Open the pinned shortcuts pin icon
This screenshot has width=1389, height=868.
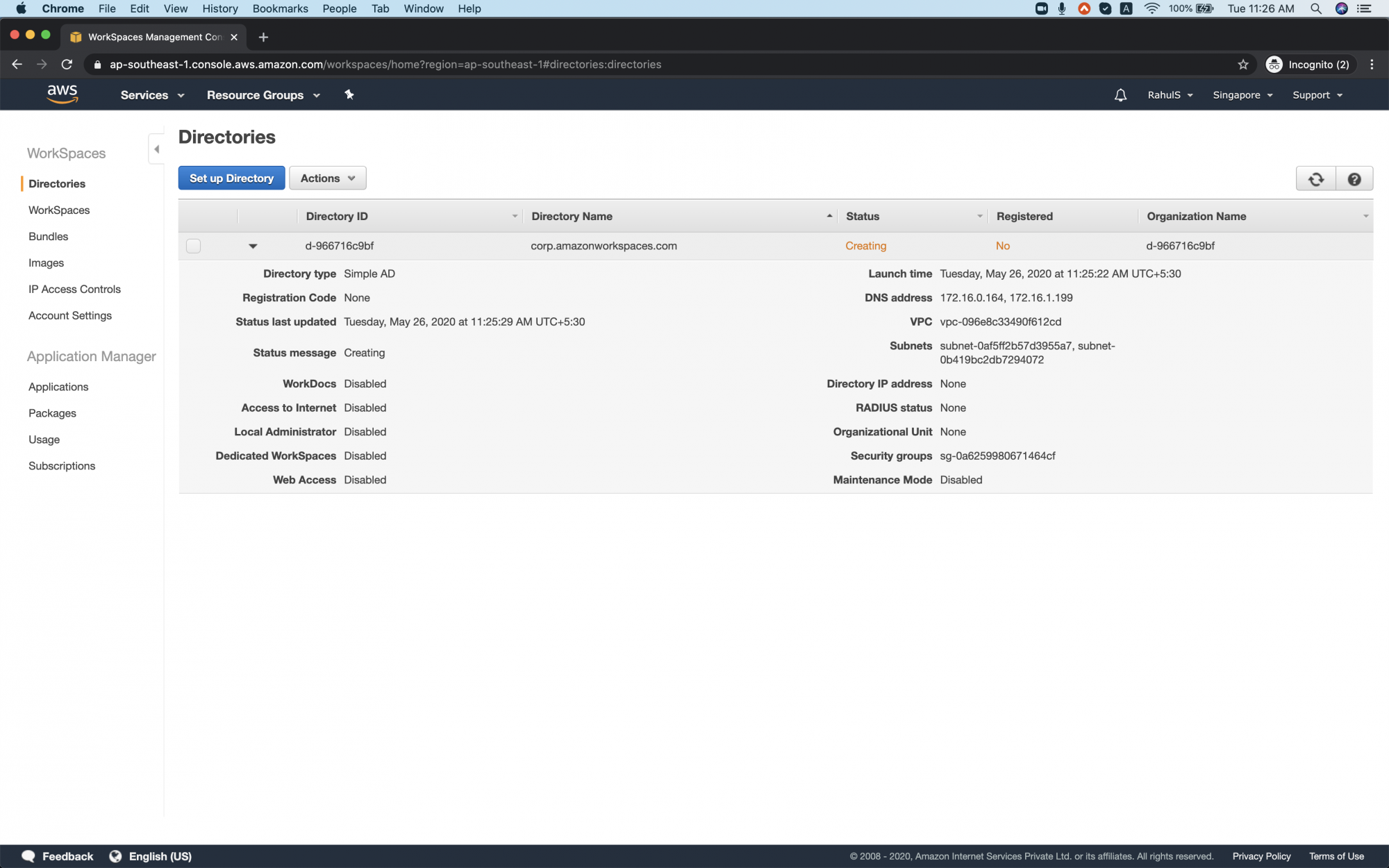pos(349,94)
